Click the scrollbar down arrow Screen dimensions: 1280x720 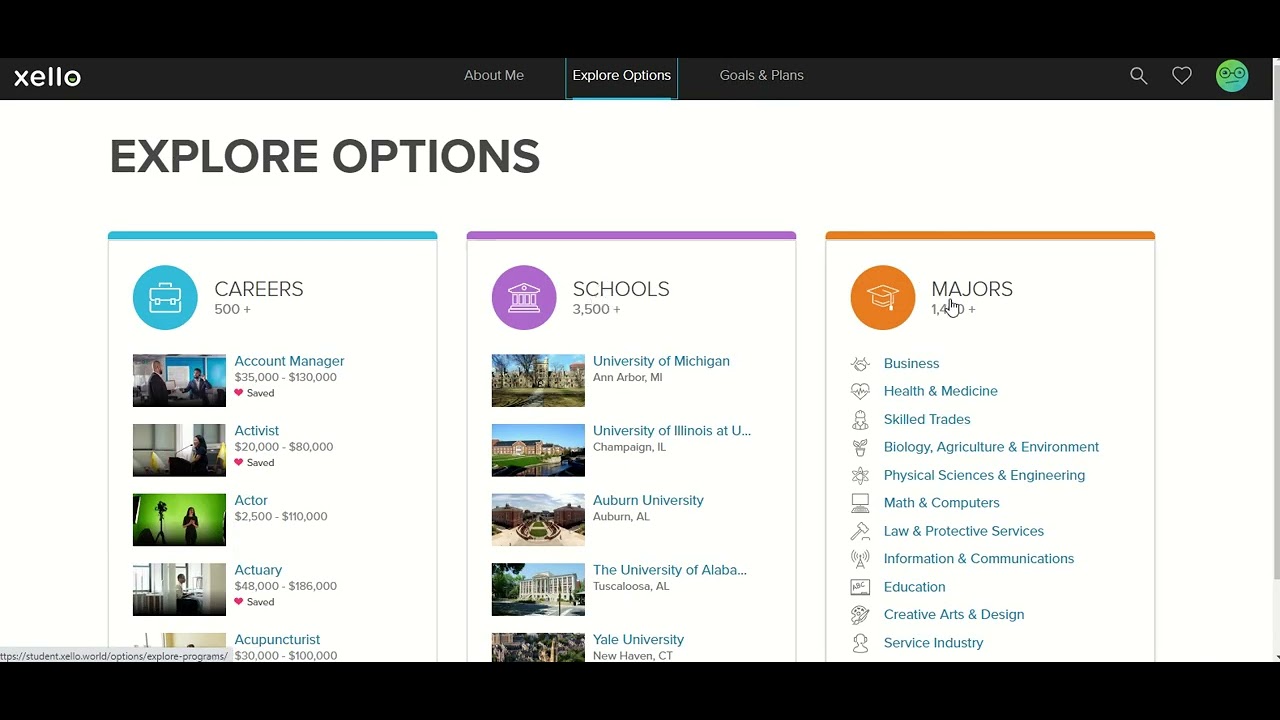pyautogui.click(x=1276, y=656)
